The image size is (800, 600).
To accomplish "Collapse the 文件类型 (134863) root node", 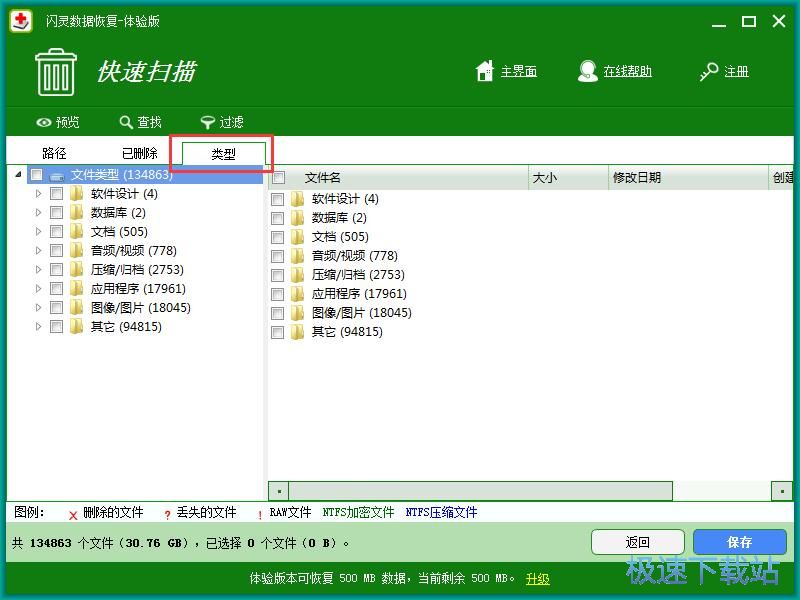I will tap(20, 175).
